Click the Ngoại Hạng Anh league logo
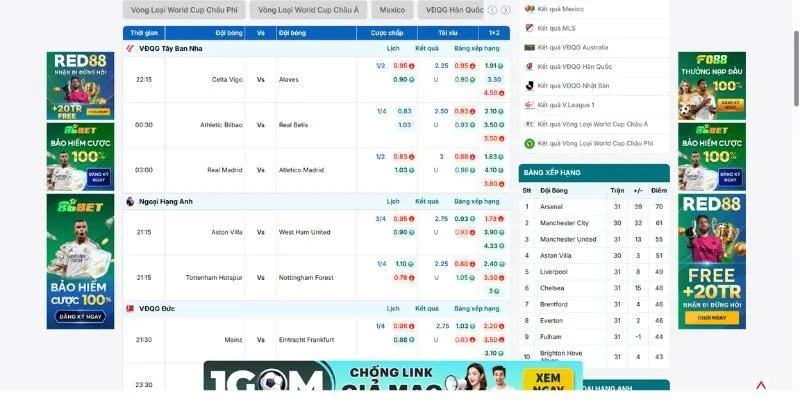800x400 pixels. 130,202
